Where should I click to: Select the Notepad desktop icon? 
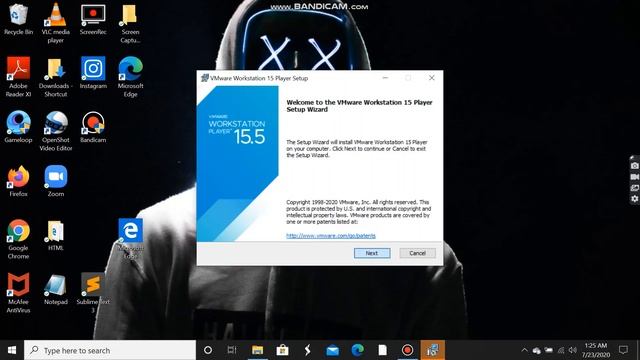tap(56, 289)
